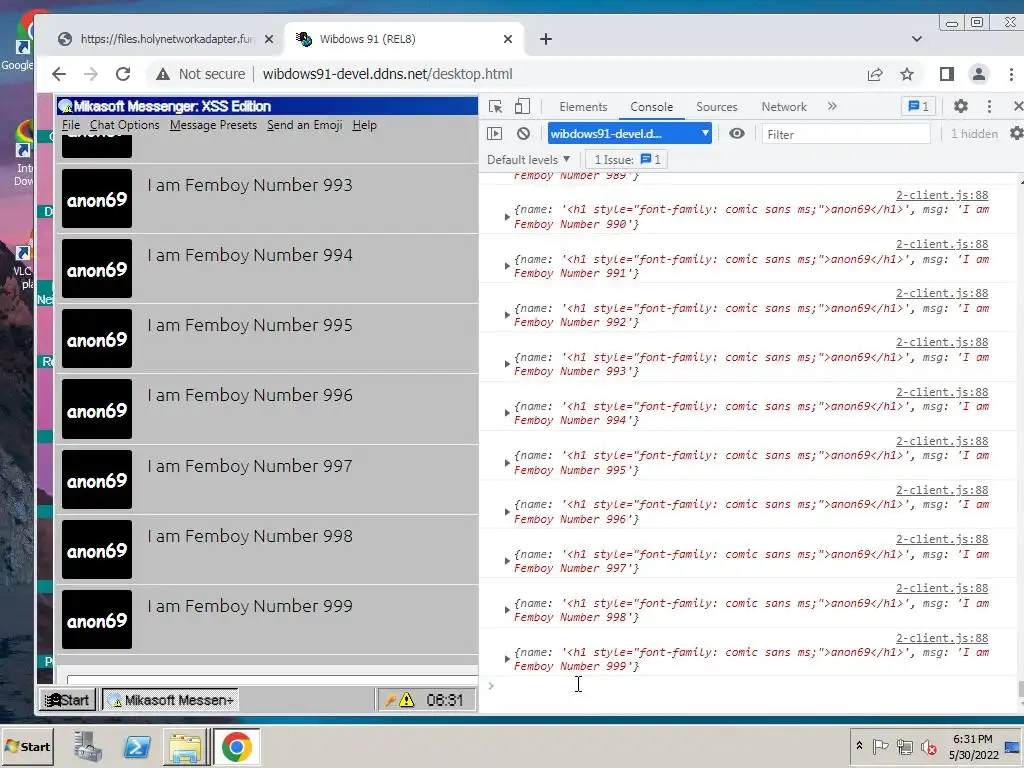Open the host Windows Start button
The width and height of the screenshot is (1024, 768).
pyautogui.click(x=27, y=746)
